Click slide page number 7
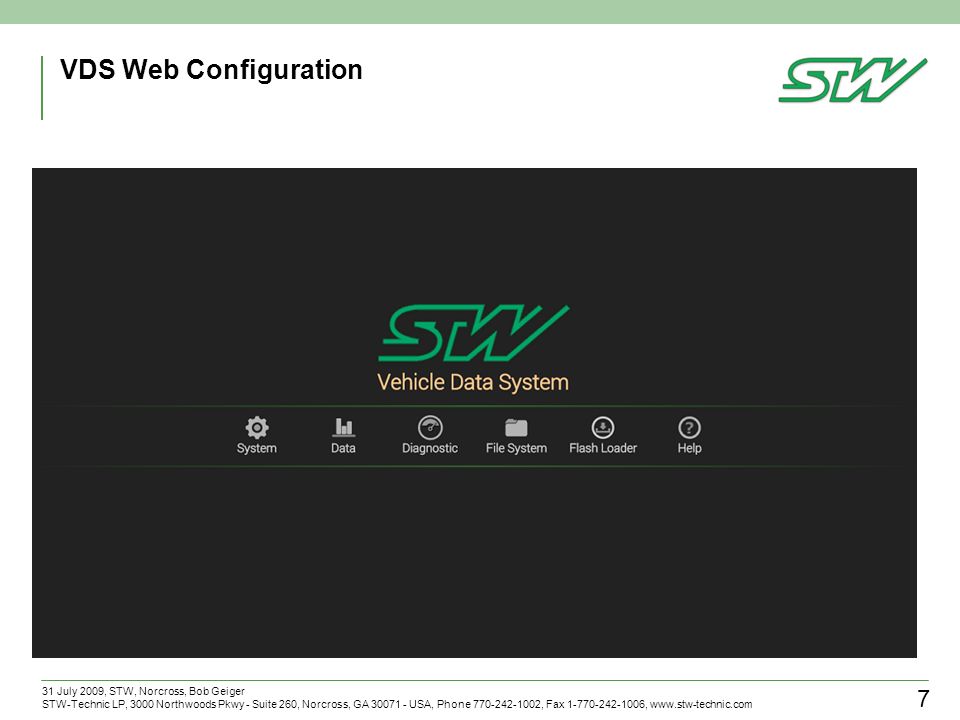This screenshot has height=720, width=960. pyautogui.click(x=923, y=699)
